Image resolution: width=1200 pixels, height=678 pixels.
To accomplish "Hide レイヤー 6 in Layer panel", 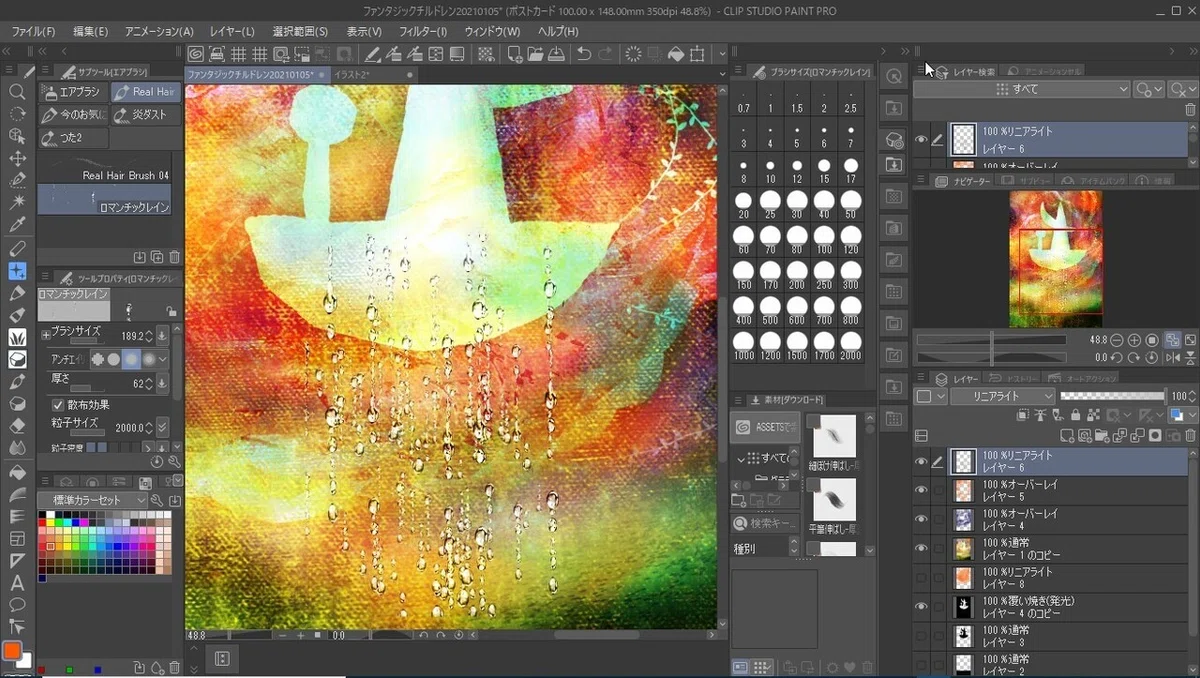I will [x=921, y=461].
